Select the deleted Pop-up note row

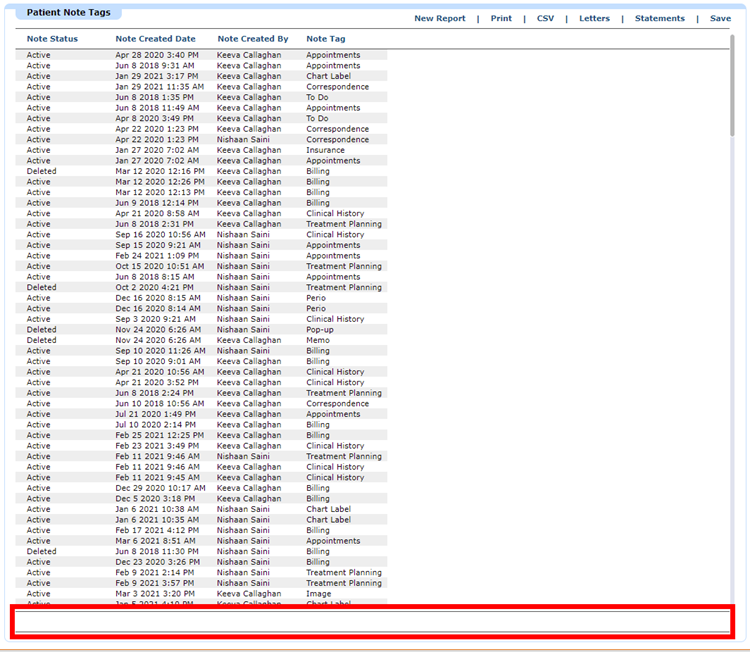click(x=201, y=330)
